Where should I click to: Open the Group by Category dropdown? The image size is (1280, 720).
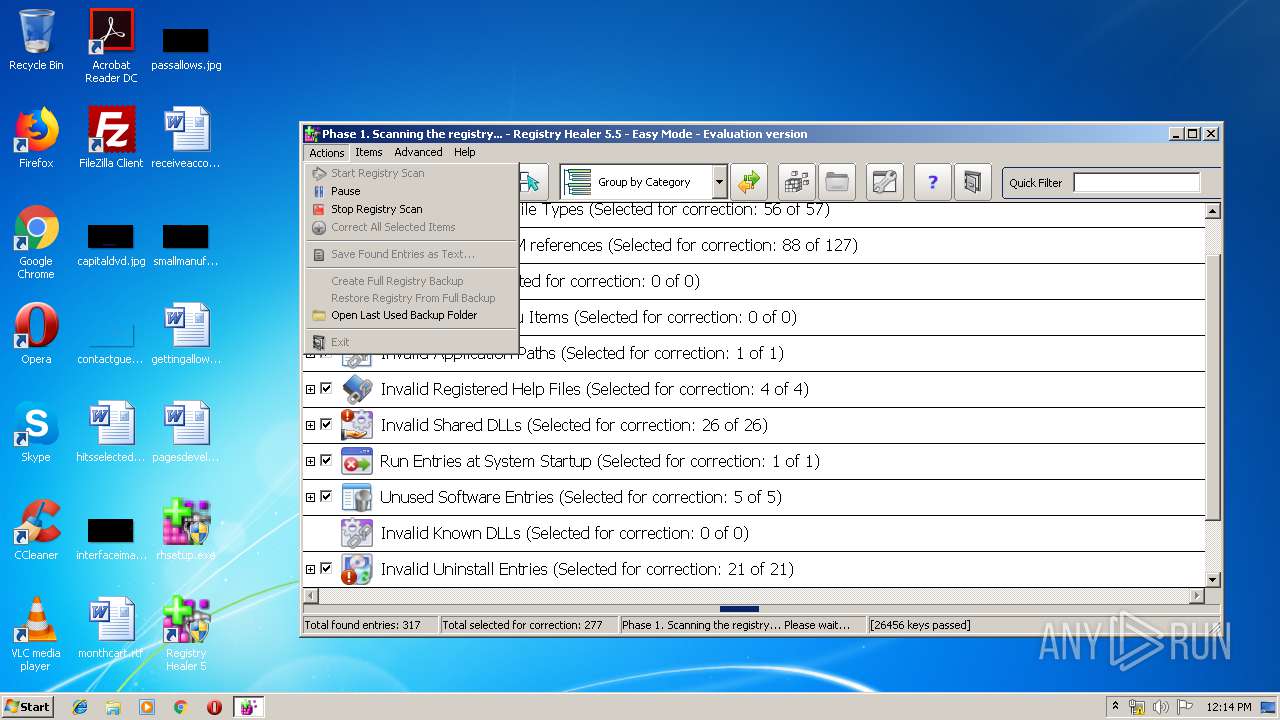[719, 182]
